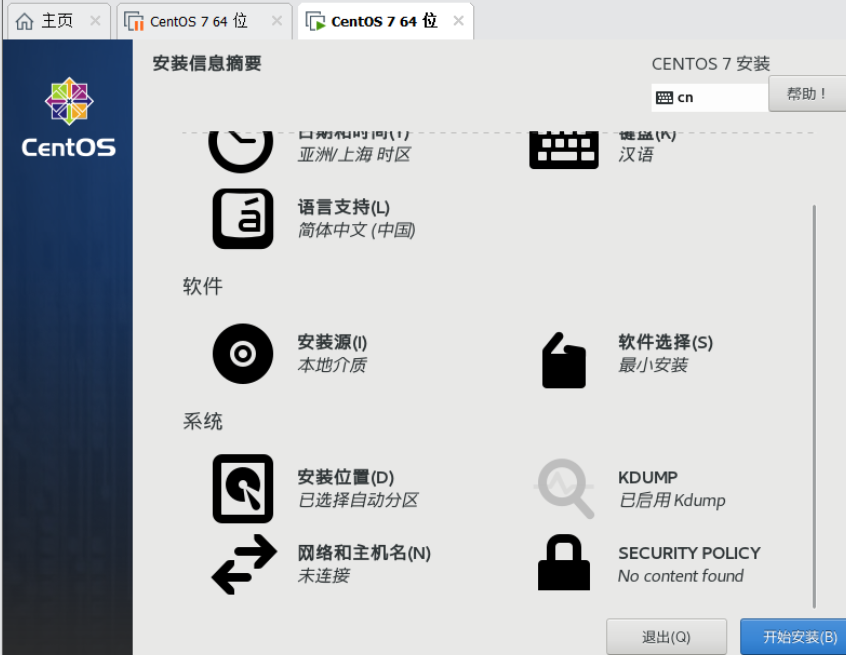Click the 软件 section heading
This screenshot has height=655, width=846.
tap(202, 286)
